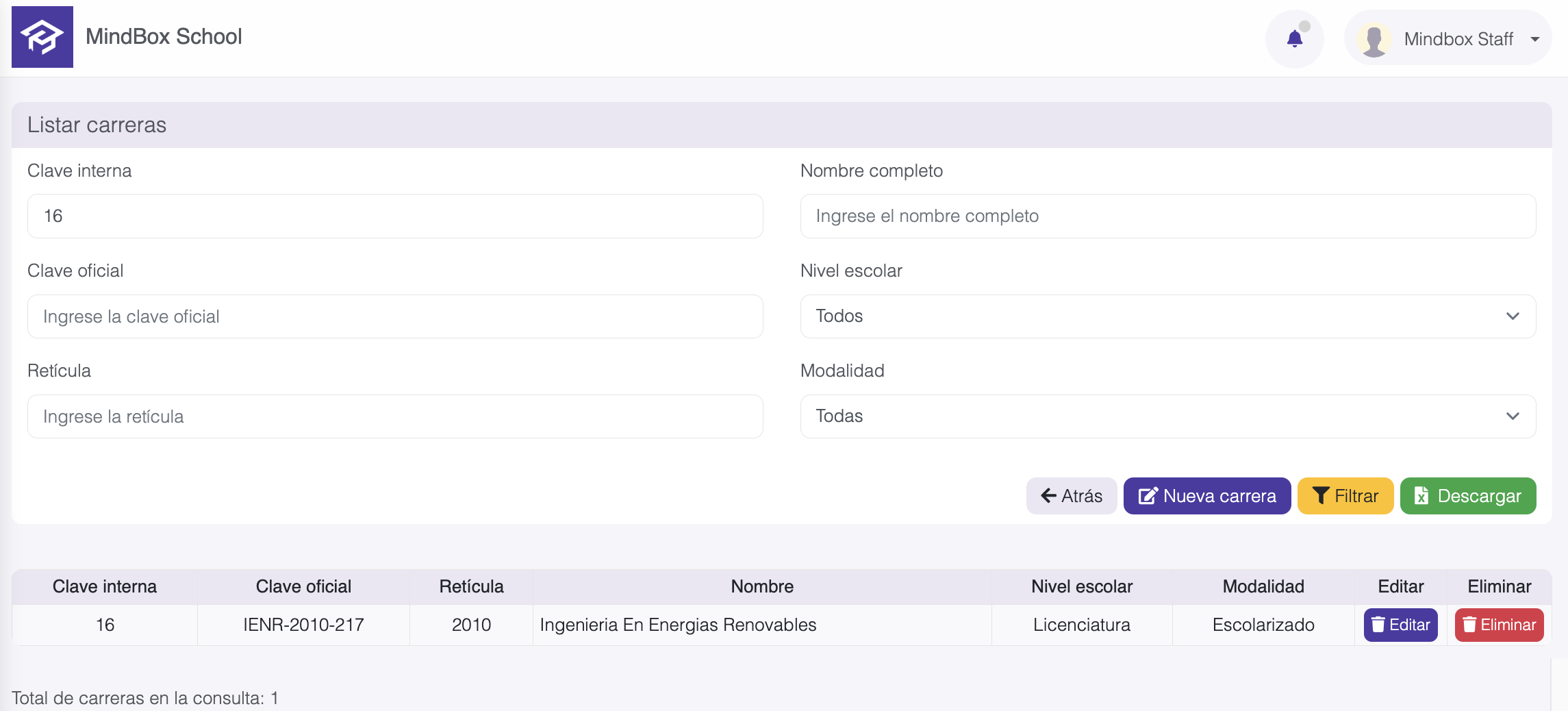
Task: Click the Mindbox Staff user avatar
Action: pos(1374,40)
